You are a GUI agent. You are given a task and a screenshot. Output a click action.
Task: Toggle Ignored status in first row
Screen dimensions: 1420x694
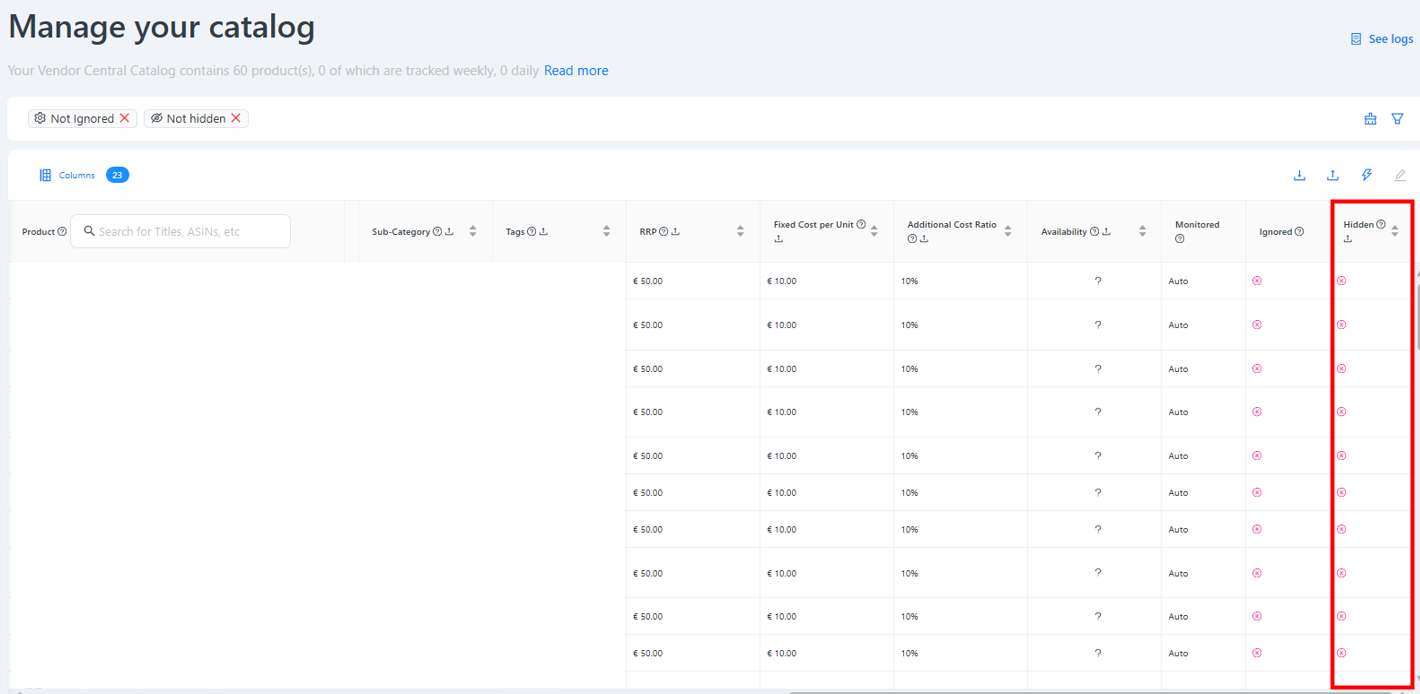click(1257, 281)
